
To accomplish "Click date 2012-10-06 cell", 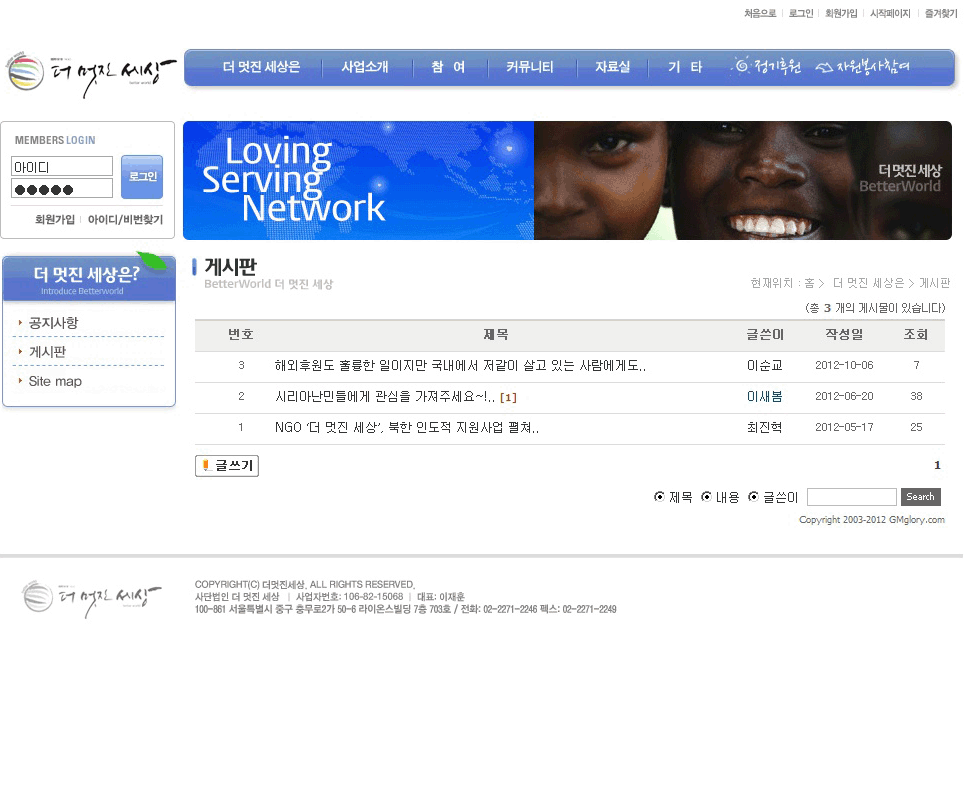I will (x=844, y=365).
